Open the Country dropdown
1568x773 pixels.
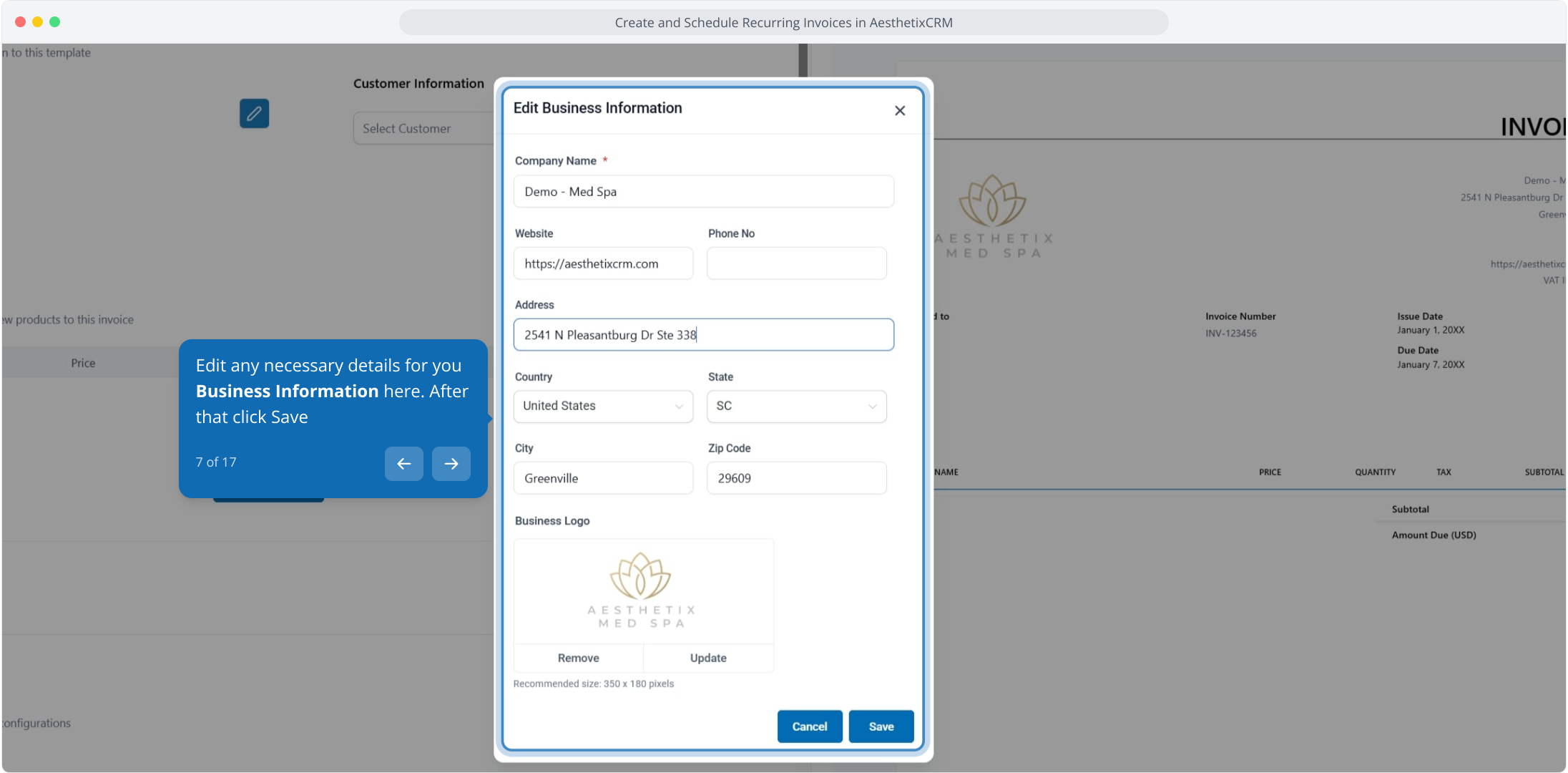602,406
